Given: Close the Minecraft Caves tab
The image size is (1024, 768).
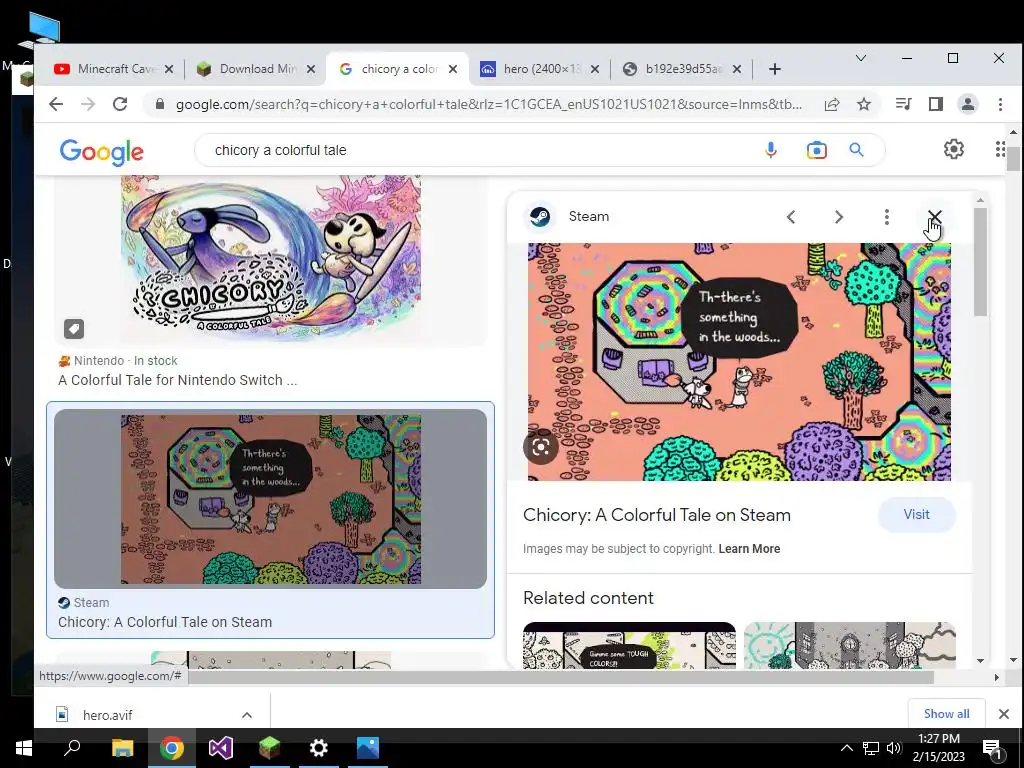Looking at the screenshot, I should click(x=168, y=69).
